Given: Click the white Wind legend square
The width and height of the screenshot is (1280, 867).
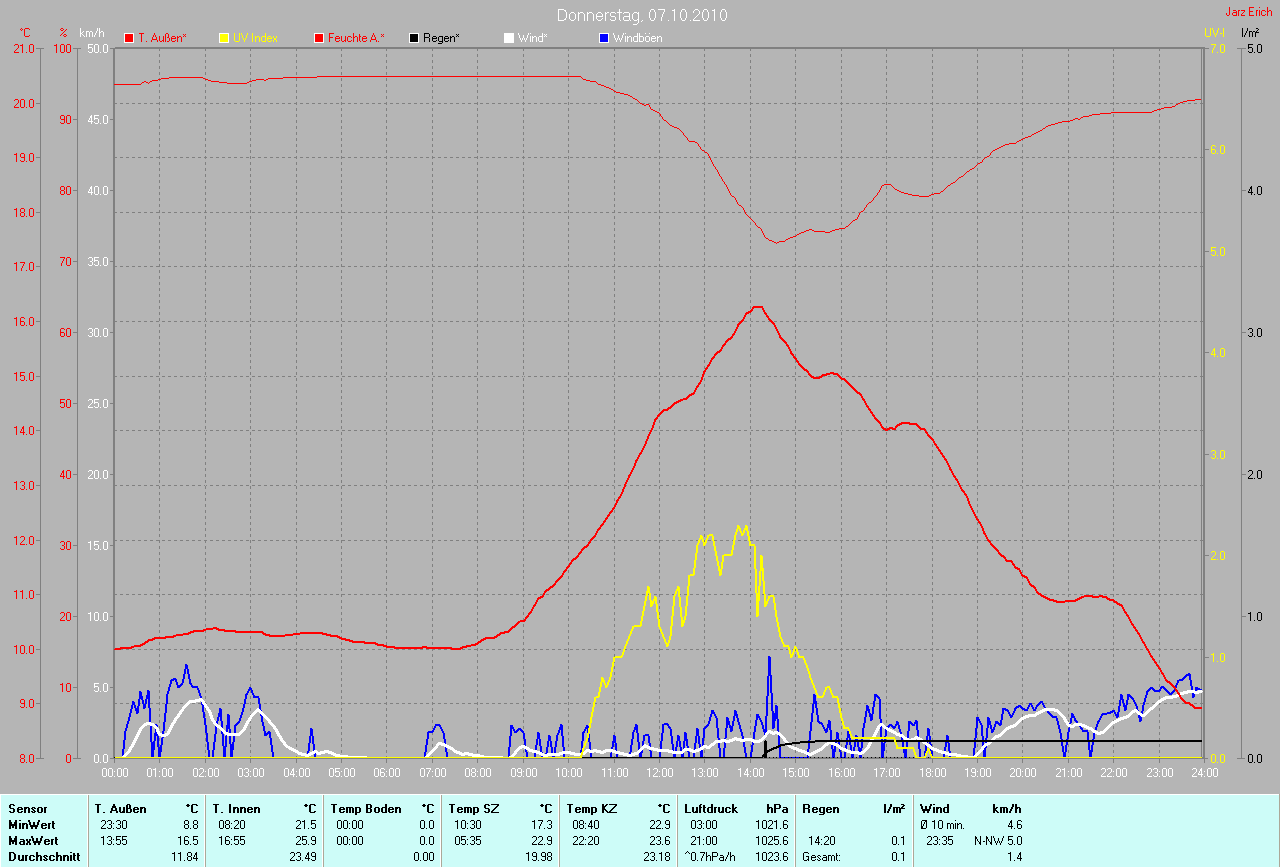Looking at the screenshot, I should [508, 38].
